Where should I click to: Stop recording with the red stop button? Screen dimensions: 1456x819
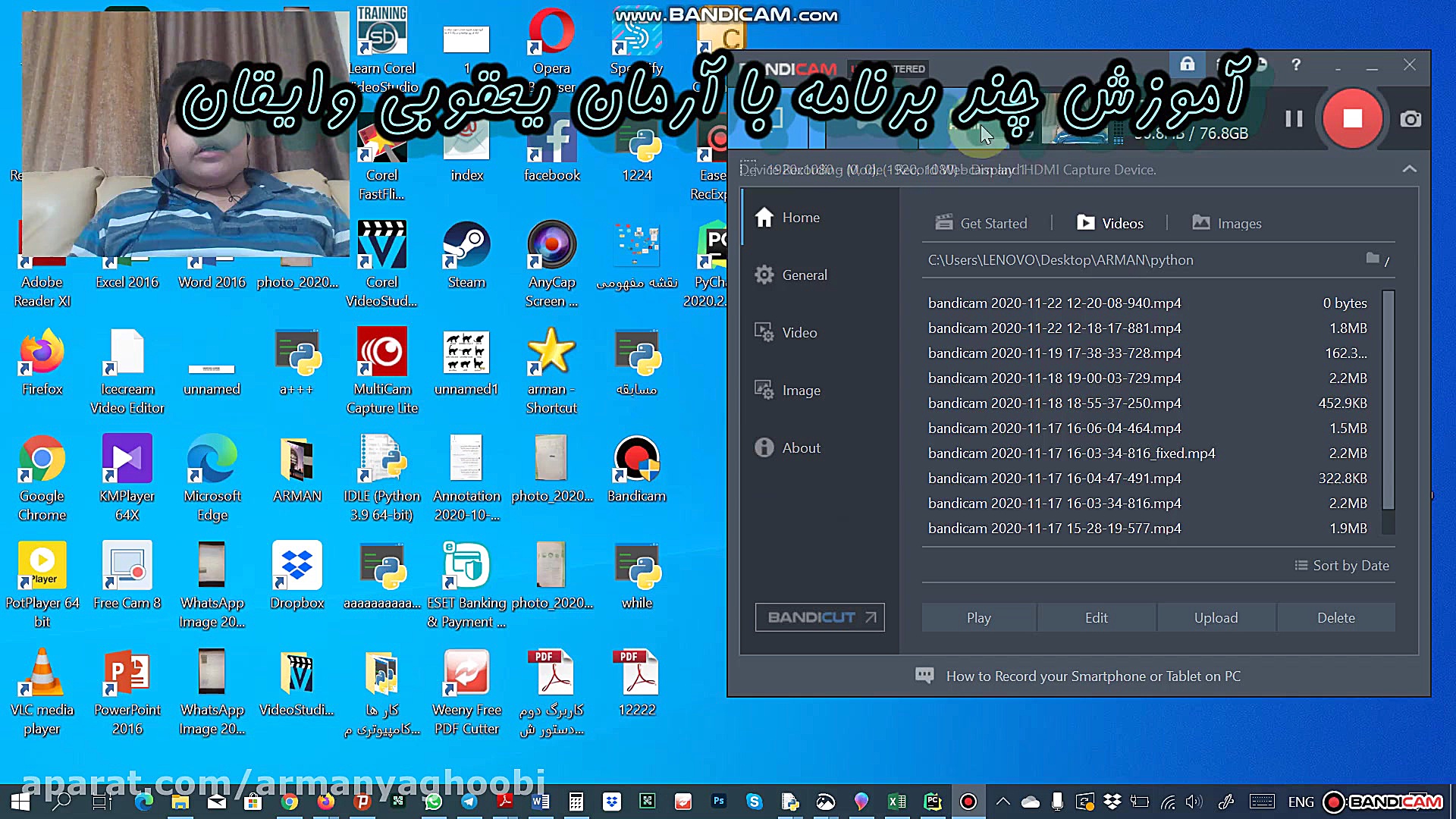(1352, 119)
